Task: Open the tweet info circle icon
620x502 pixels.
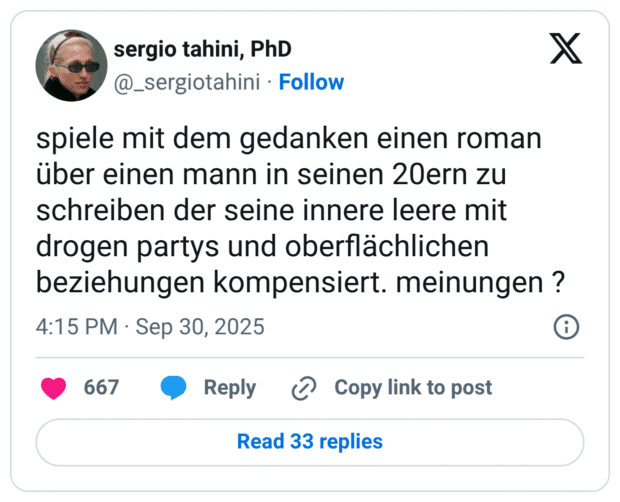Action: coord(565,327)
